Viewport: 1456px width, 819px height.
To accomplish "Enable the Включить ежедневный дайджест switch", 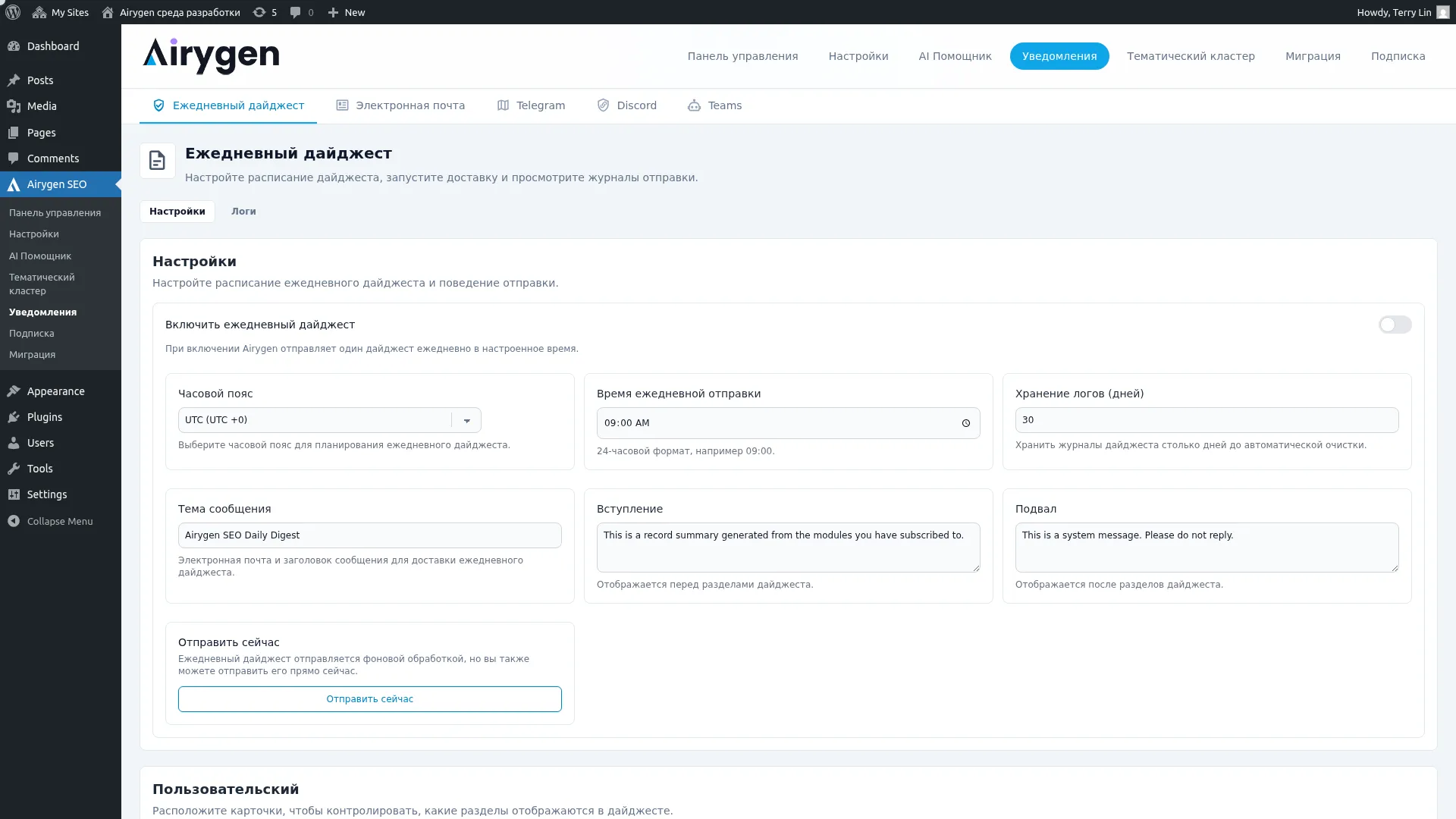I will click(x=1395, y=325).
